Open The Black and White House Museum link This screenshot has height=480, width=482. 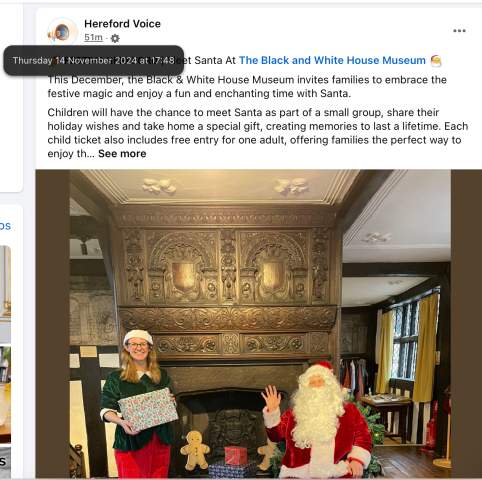point(332,60)
